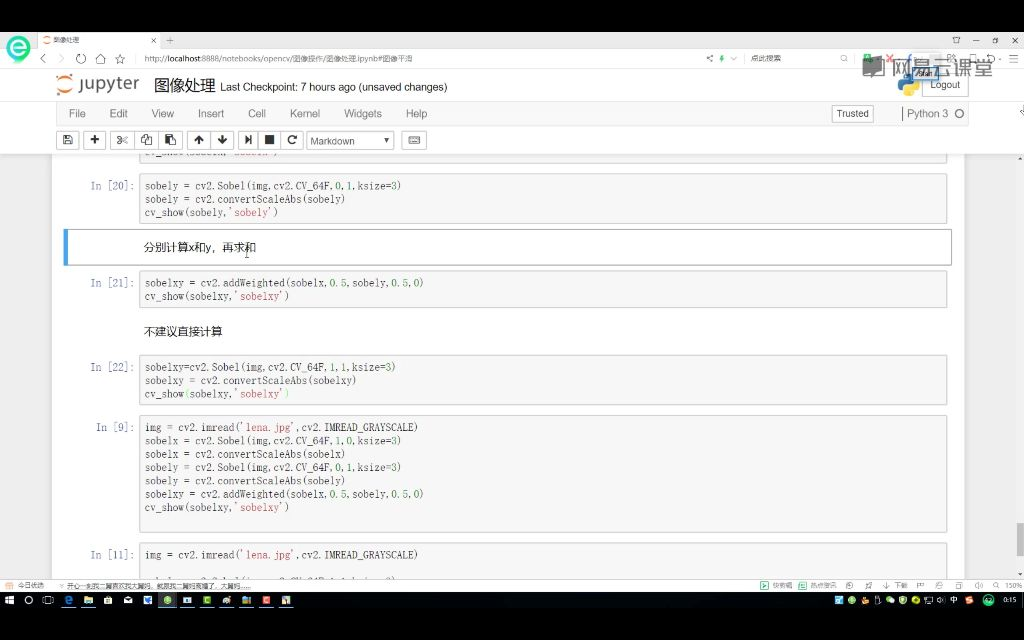The height and width of the screenshot is (640, 1024).
Task: Restart the kernel with the circular arrow icon
Action: click(292, 140)
